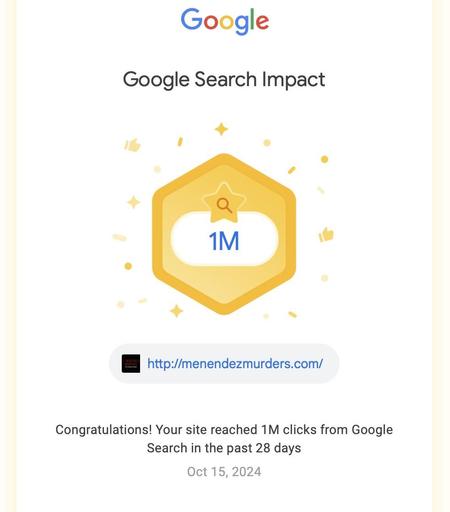Image resolution: width=450 pixels, height=512 pixels.
Task: Click the Oct 15, 2024 date
Action: coord(224,472)
